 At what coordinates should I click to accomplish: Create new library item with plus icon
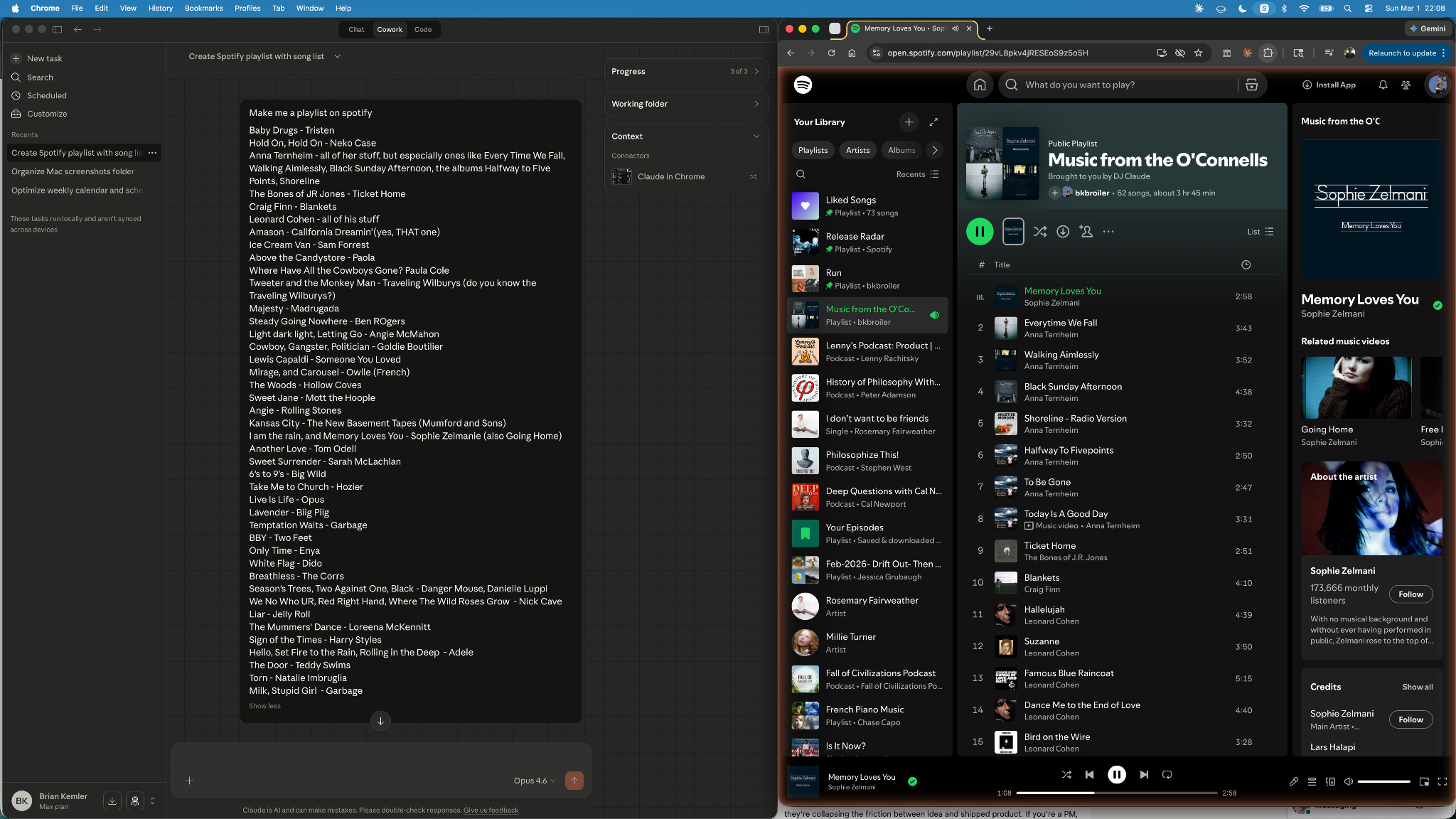coord(909,122)
